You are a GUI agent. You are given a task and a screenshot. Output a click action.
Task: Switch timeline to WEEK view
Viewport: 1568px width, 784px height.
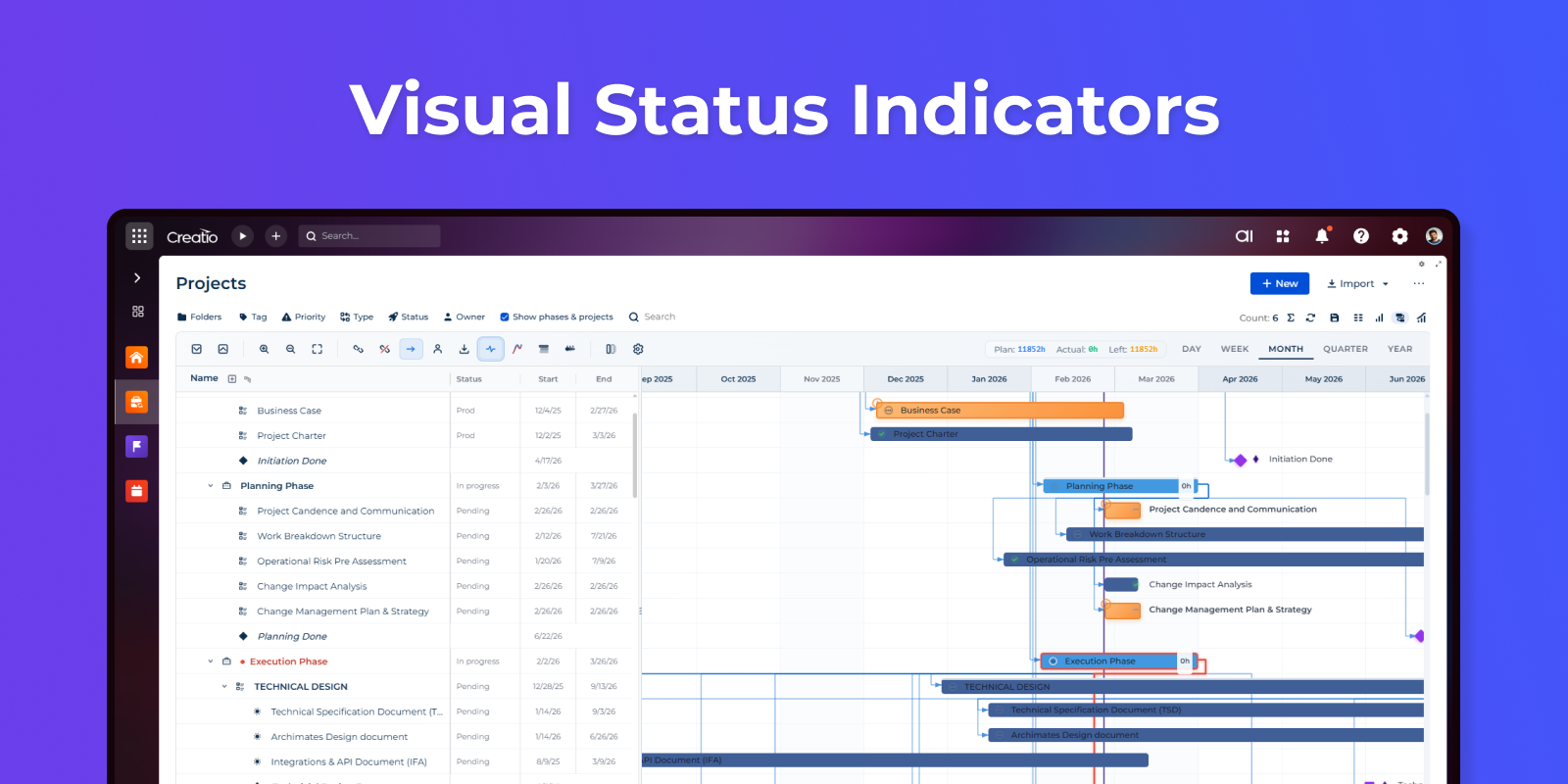(x=1234, y=349)
